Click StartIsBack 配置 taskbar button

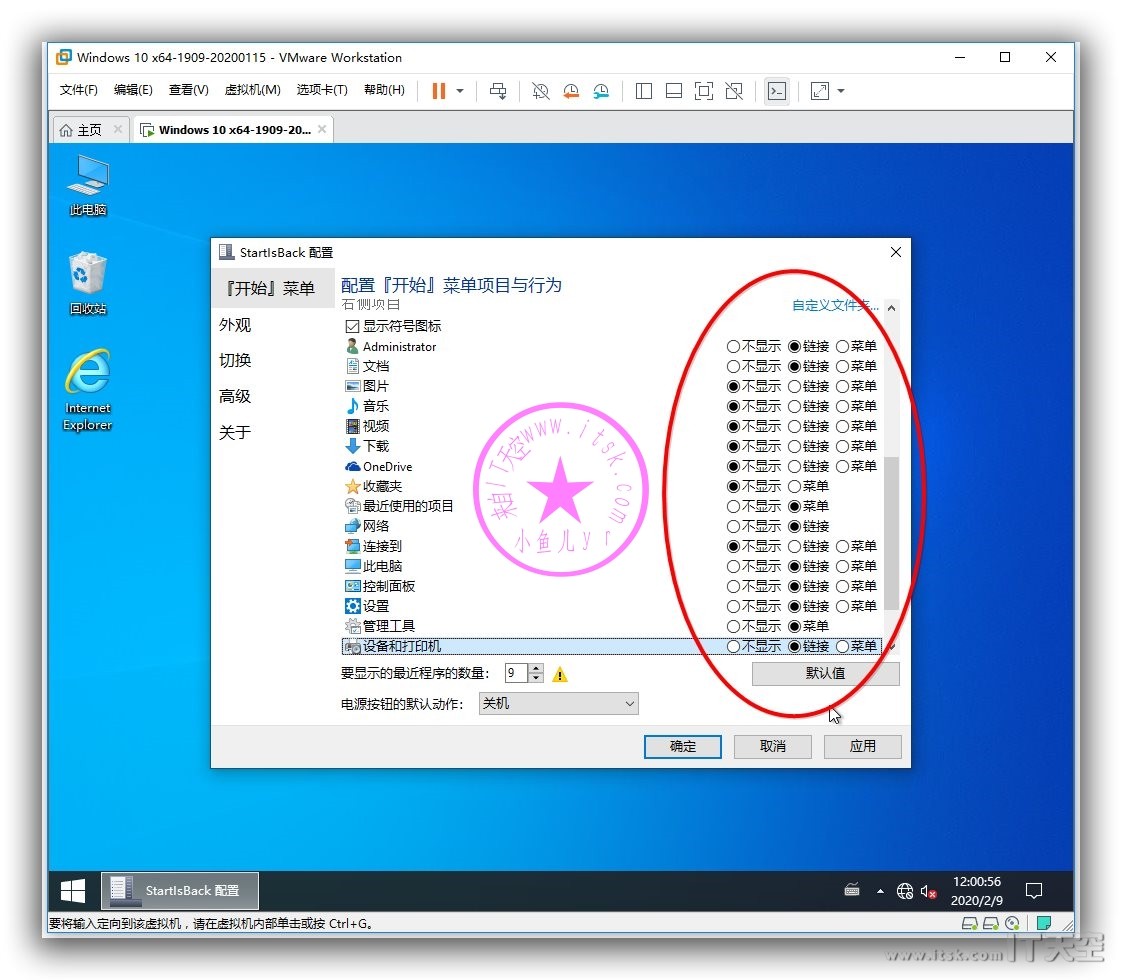(x=180, y=891)
